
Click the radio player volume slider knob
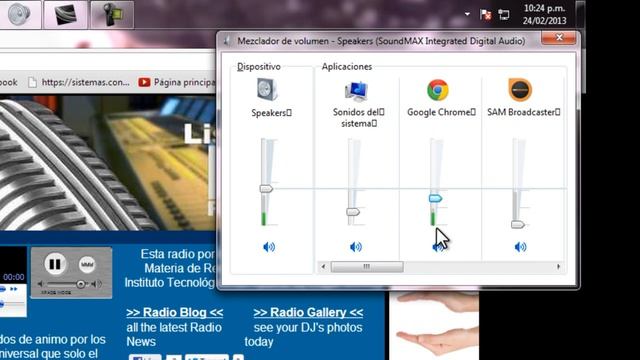tap(81, 284)
